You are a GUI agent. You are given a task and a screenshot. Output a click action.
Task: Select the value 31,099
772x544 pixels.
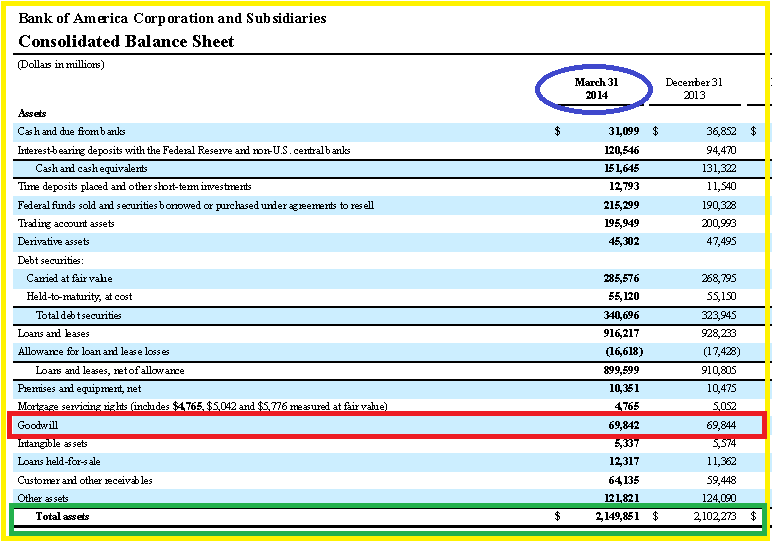pyautogui.click(x=623, y=131)
